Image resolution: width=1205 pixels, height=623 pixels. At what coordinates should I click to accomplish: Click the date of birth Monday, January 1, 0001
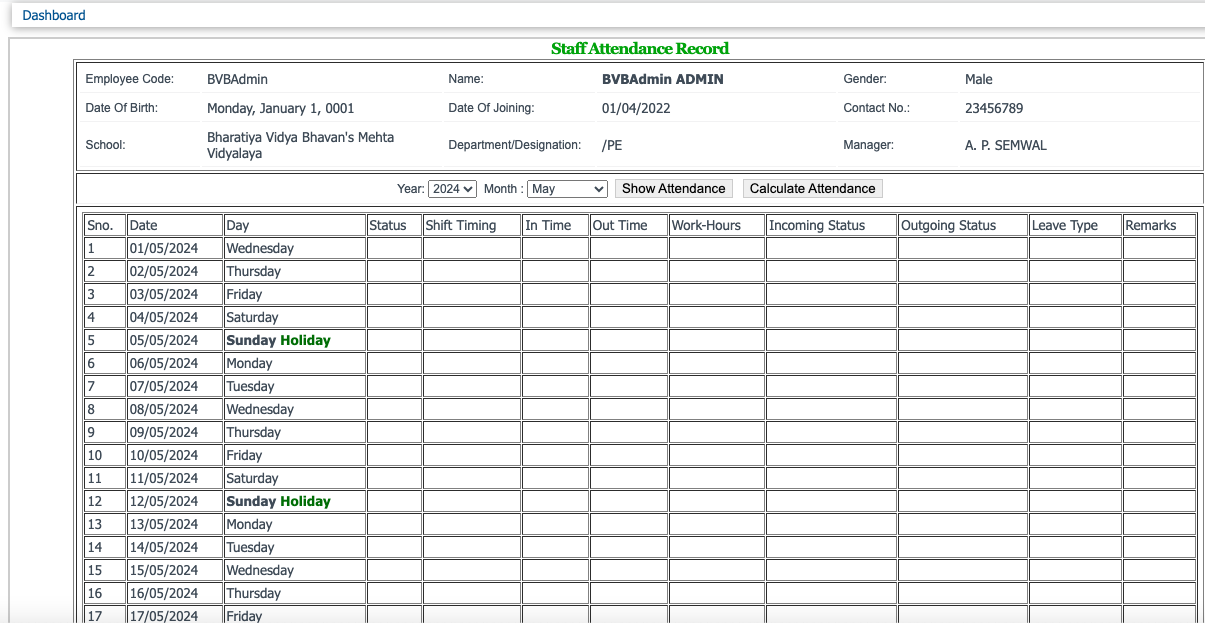[x=281, y=108]
